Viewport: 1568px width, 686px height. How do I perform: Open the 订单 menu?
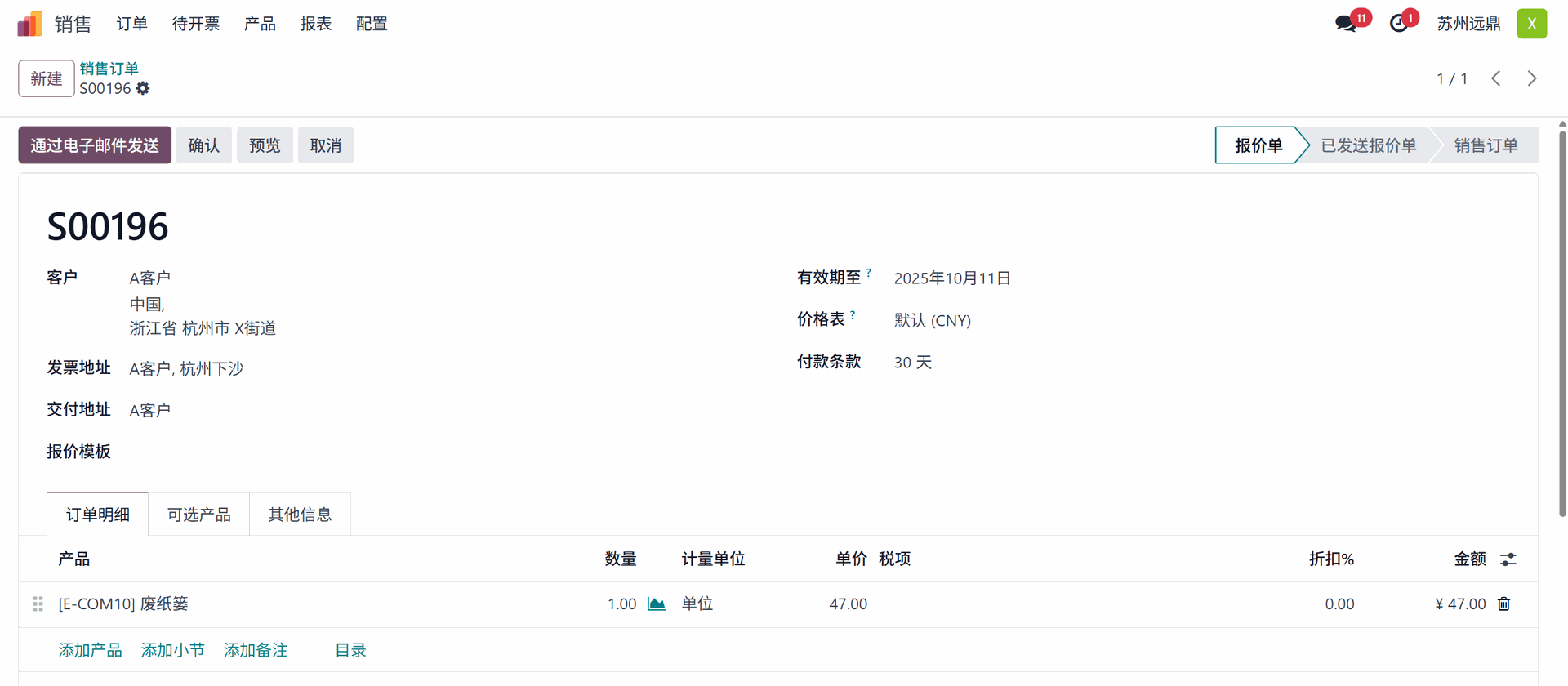(x=131, y=24)
